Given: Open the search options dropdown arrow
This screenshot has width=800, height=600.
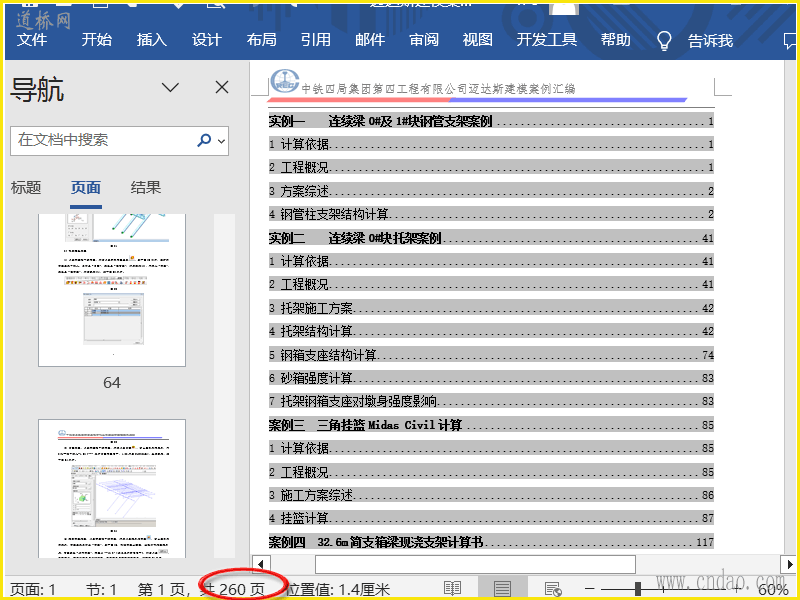Looking at the screenshot, I should (x=221, y=141).
